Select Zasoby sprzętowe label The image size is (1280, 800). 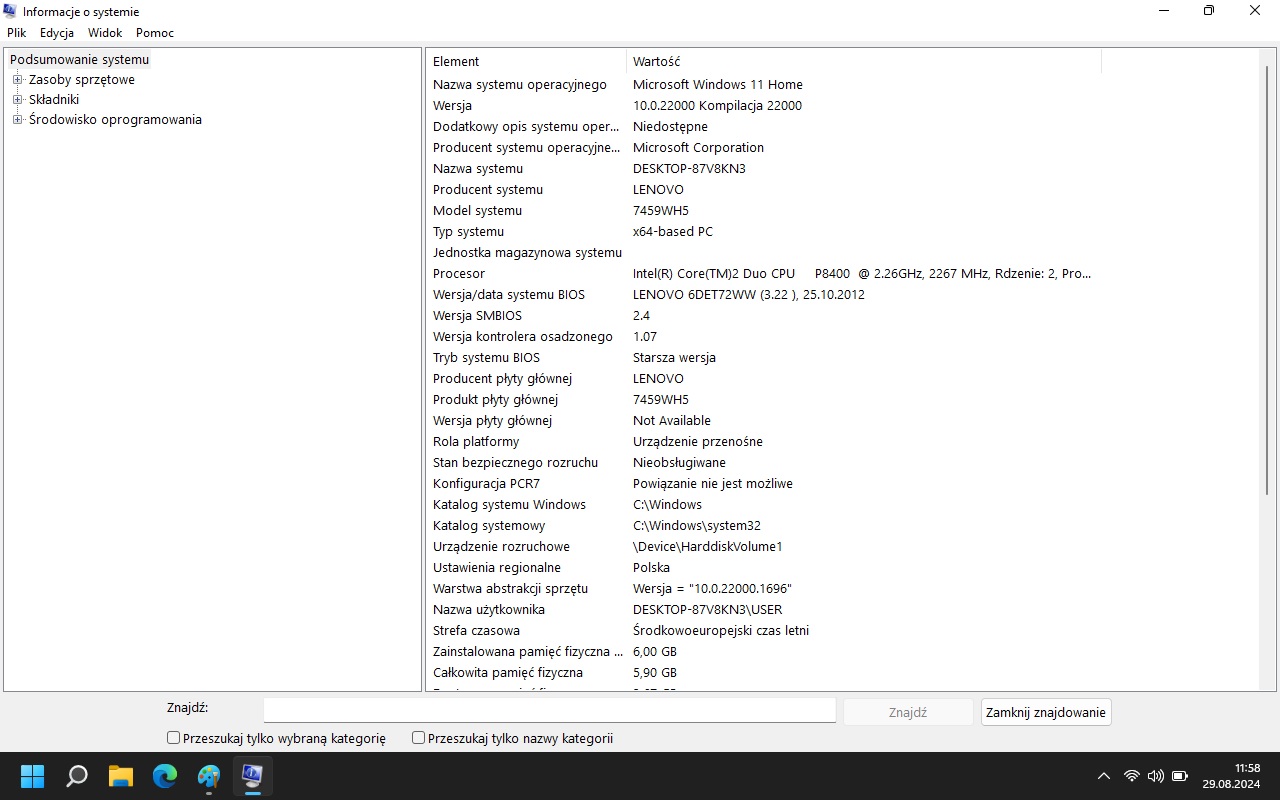tap(82, 80)
